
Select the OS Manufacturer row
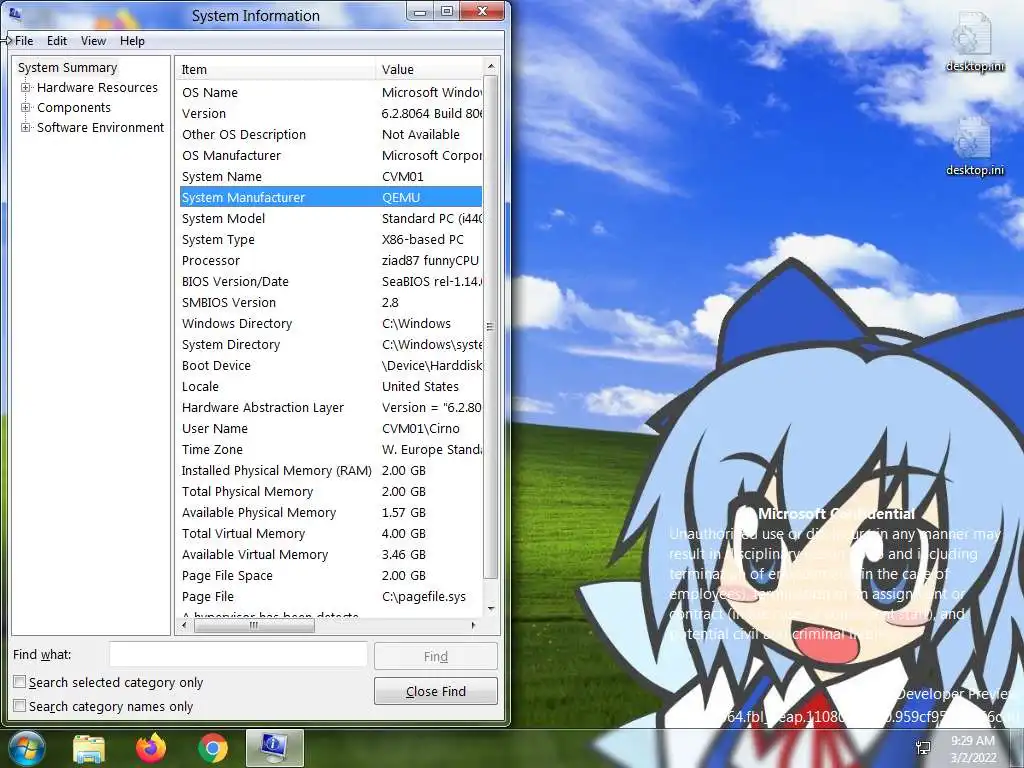(330, 155)
